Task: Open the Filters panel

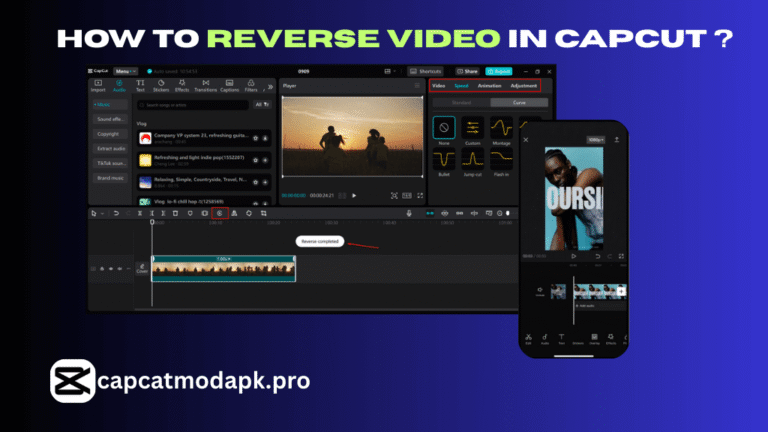Action: (251, 86)
